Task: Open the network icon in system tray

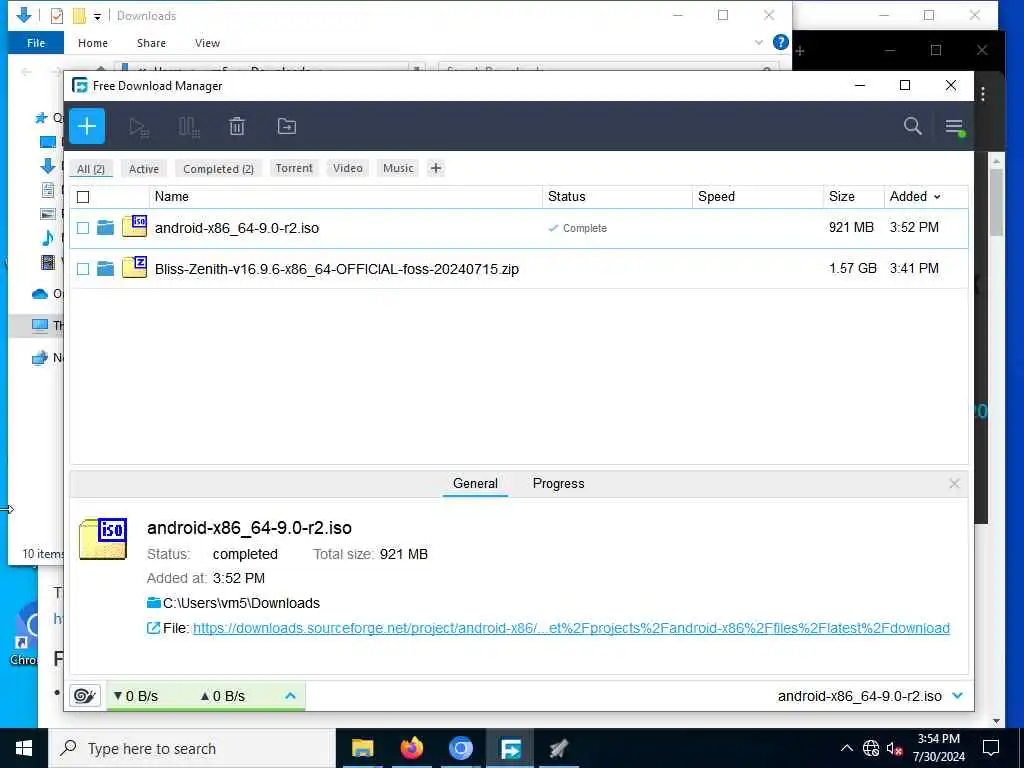Action: [871, 748]
